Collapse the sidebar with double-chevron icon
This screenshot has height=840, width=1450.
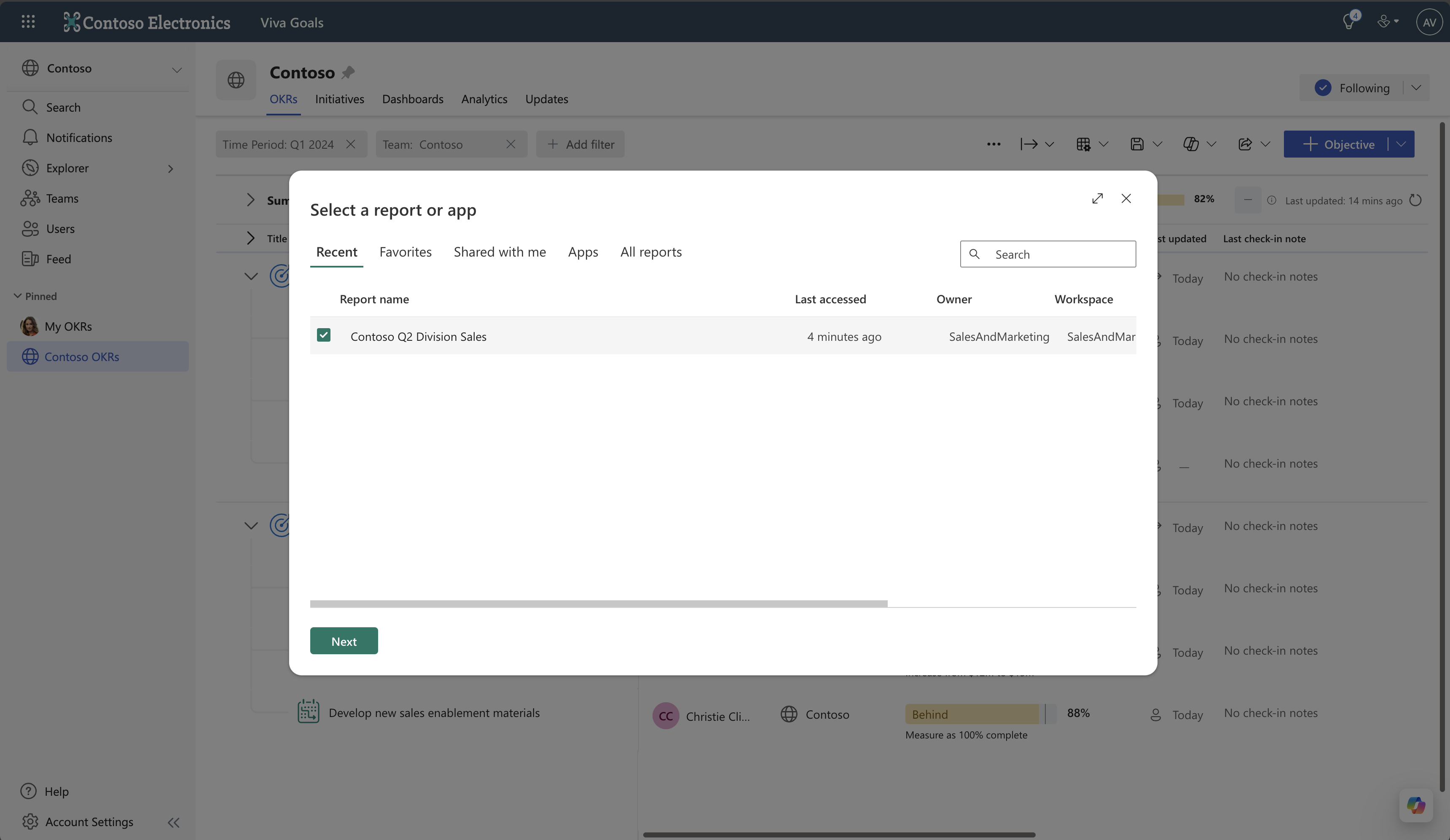coord(173,822)
